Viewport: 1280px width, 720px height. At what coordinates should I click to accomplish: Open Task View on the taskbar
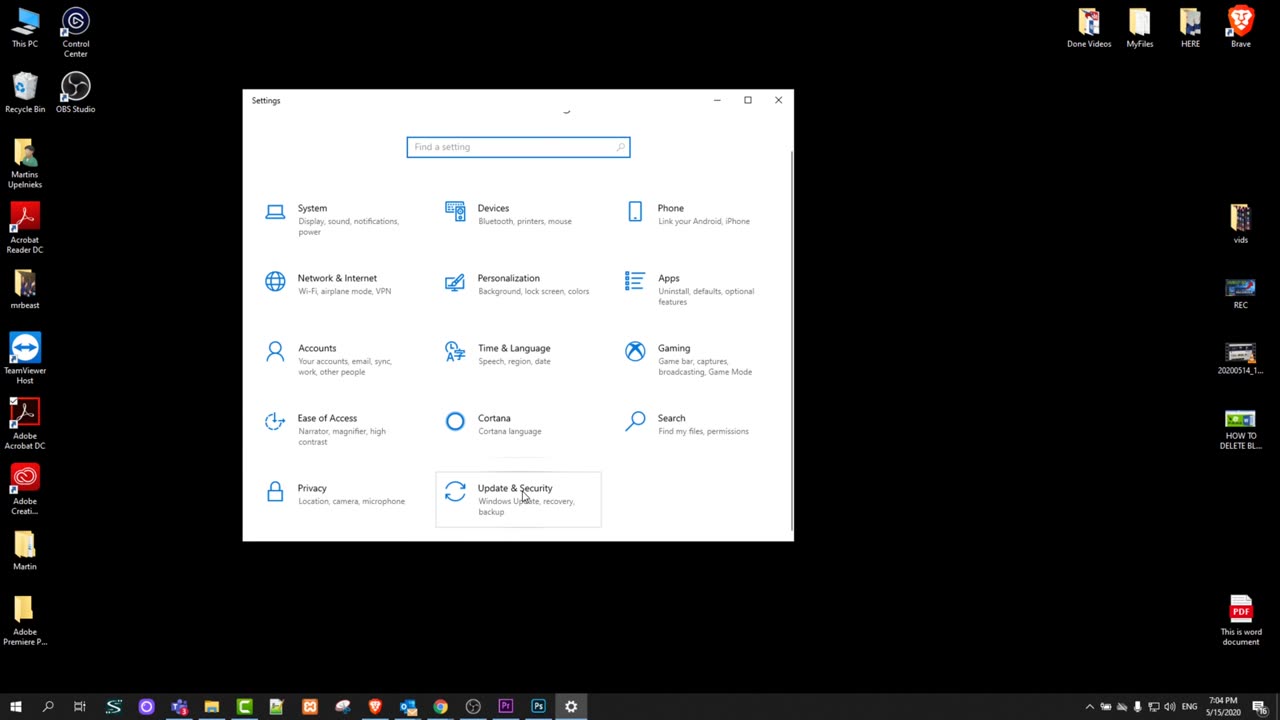(80, 707)
